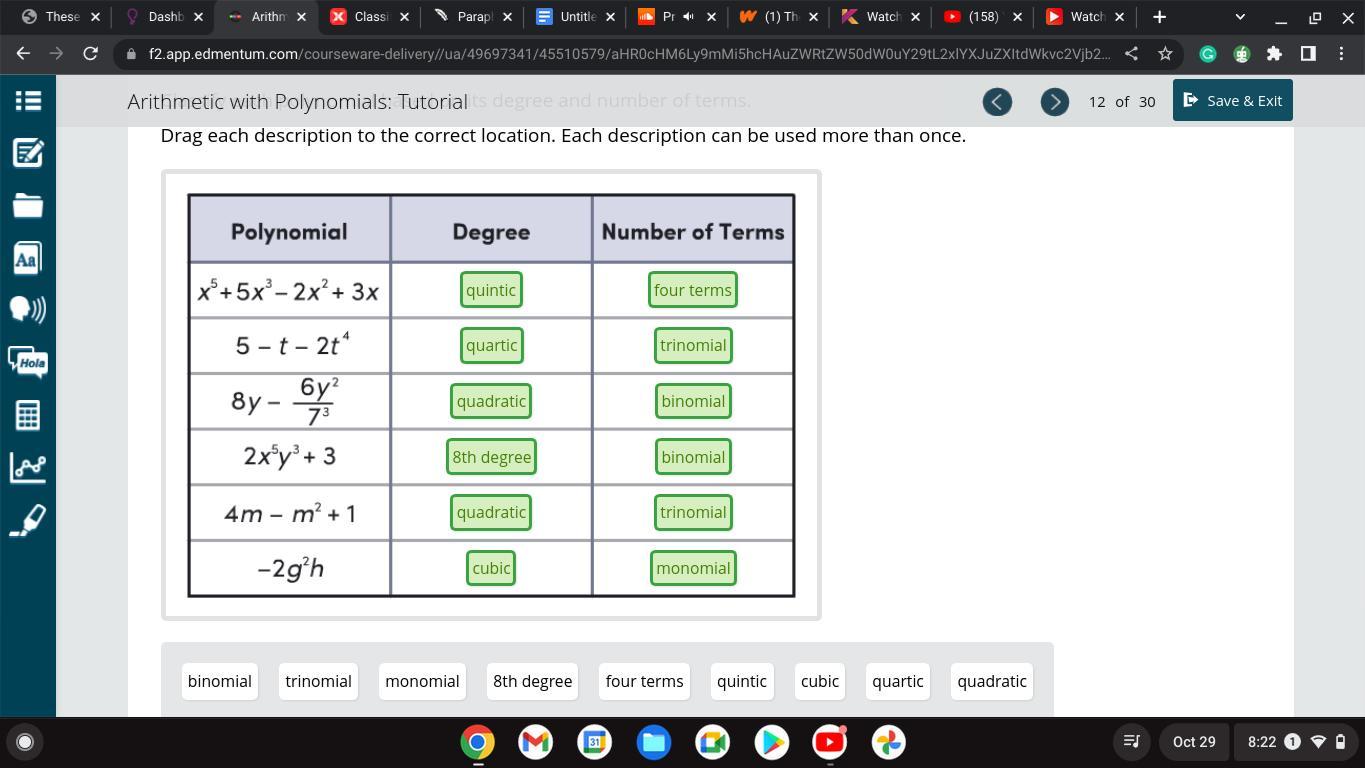The image size is (1365, 768).
Task: Click the address bar URL field
Action: click(628, 54)
